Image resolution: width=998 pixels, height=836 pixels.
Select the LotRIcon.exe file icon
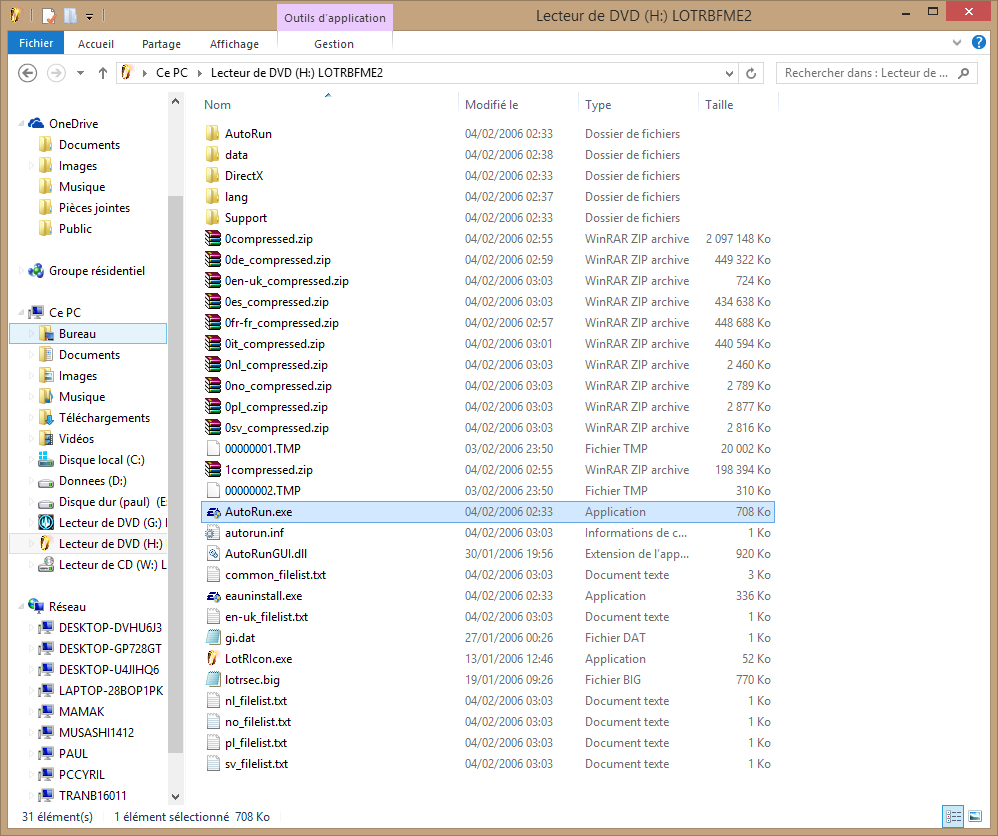212,659
